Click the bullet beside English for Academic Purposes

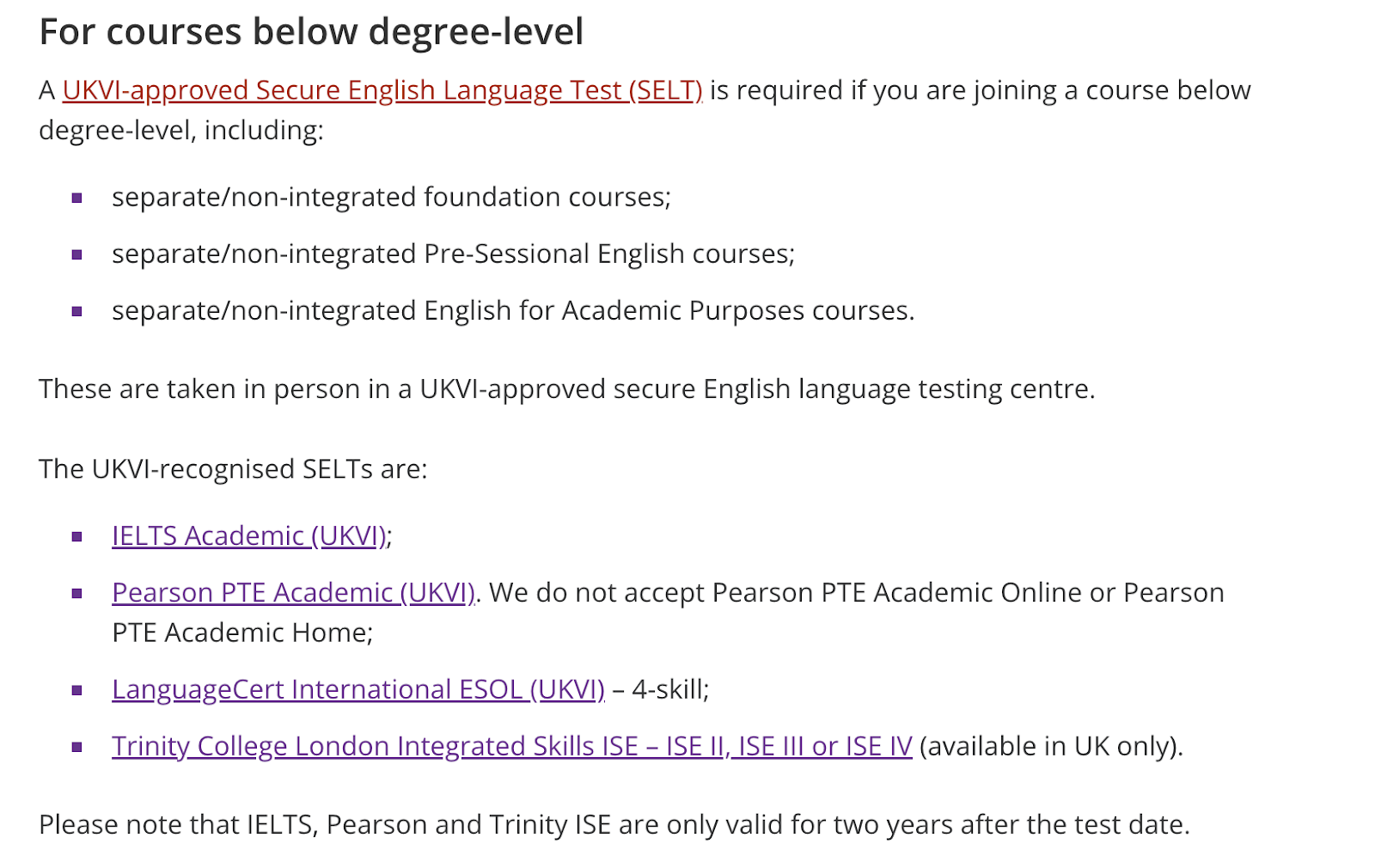(x=77, y=312)
